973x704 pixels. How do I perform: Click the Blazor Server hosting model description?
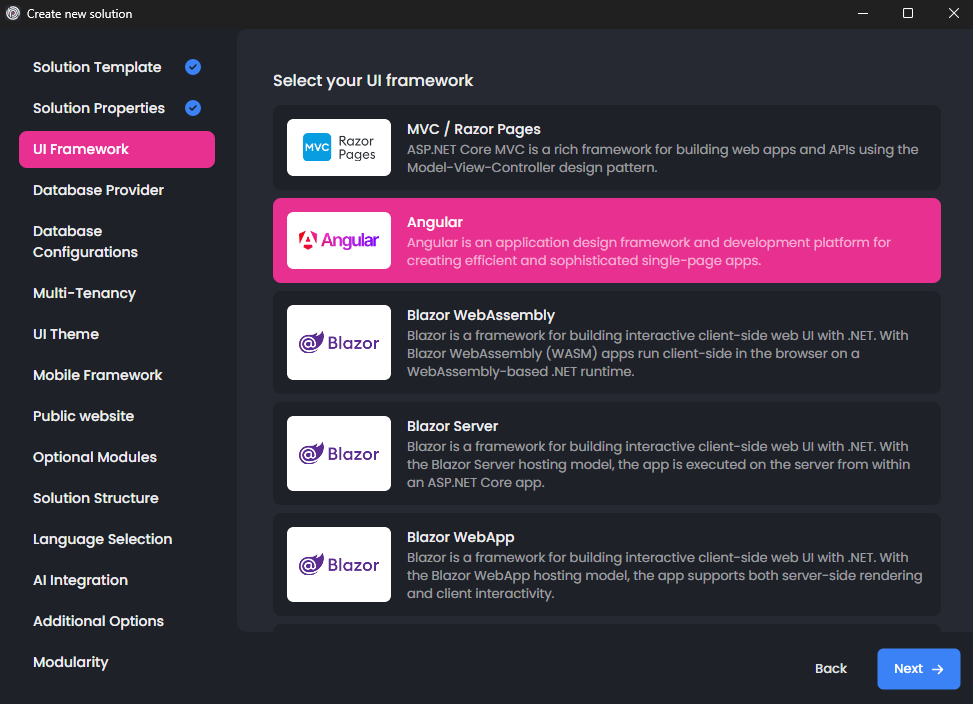coord(658,464)
